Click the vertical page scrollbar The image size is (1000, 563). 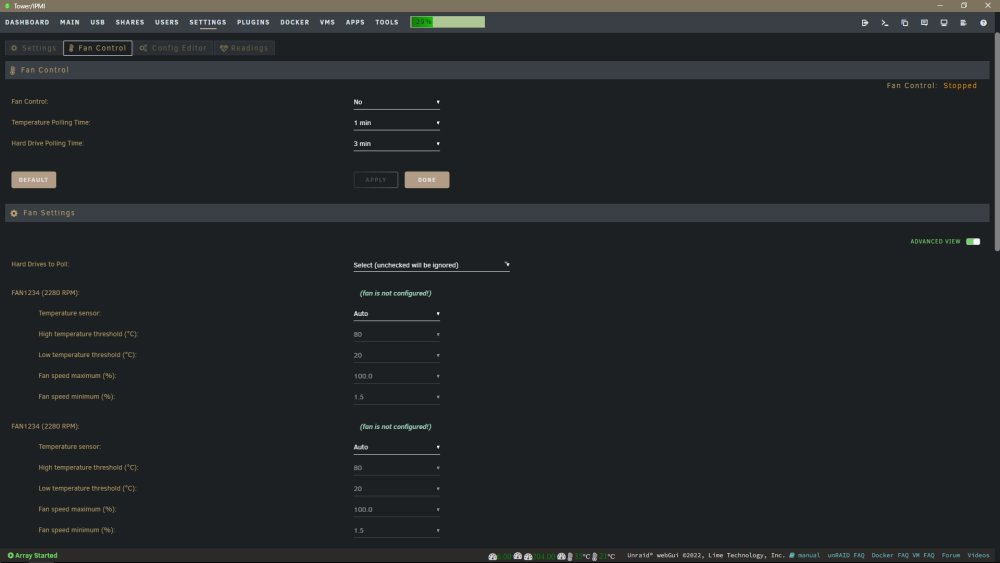pos(997,141)
